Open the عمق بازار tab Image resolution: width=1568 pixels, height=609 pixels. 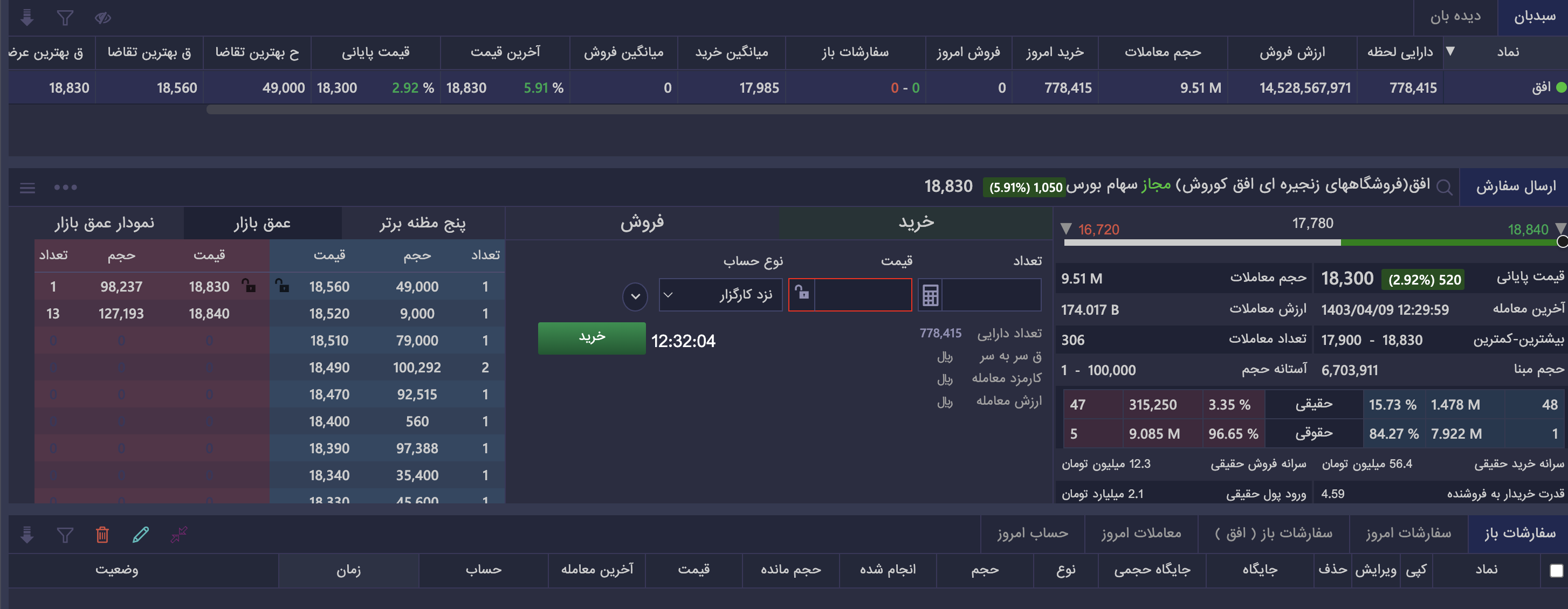pos(263,223)
